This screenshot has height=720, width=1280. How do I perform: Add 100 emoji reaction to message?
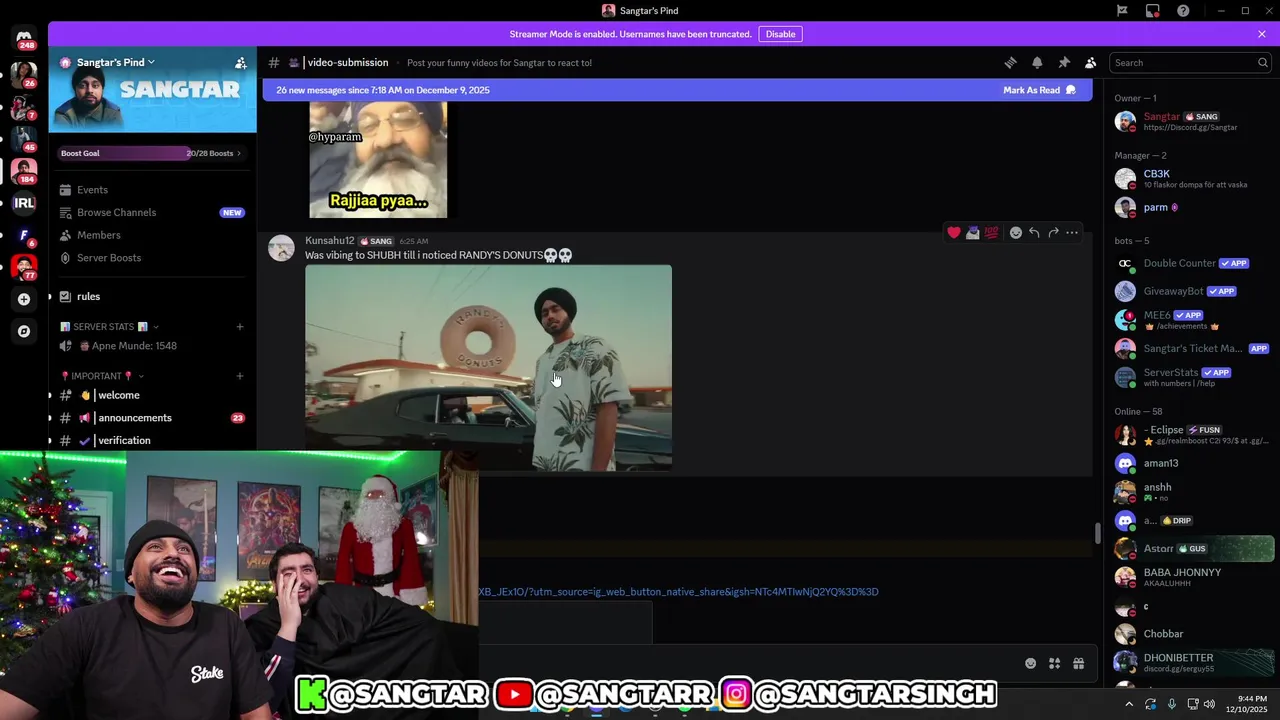pos(991,233)
